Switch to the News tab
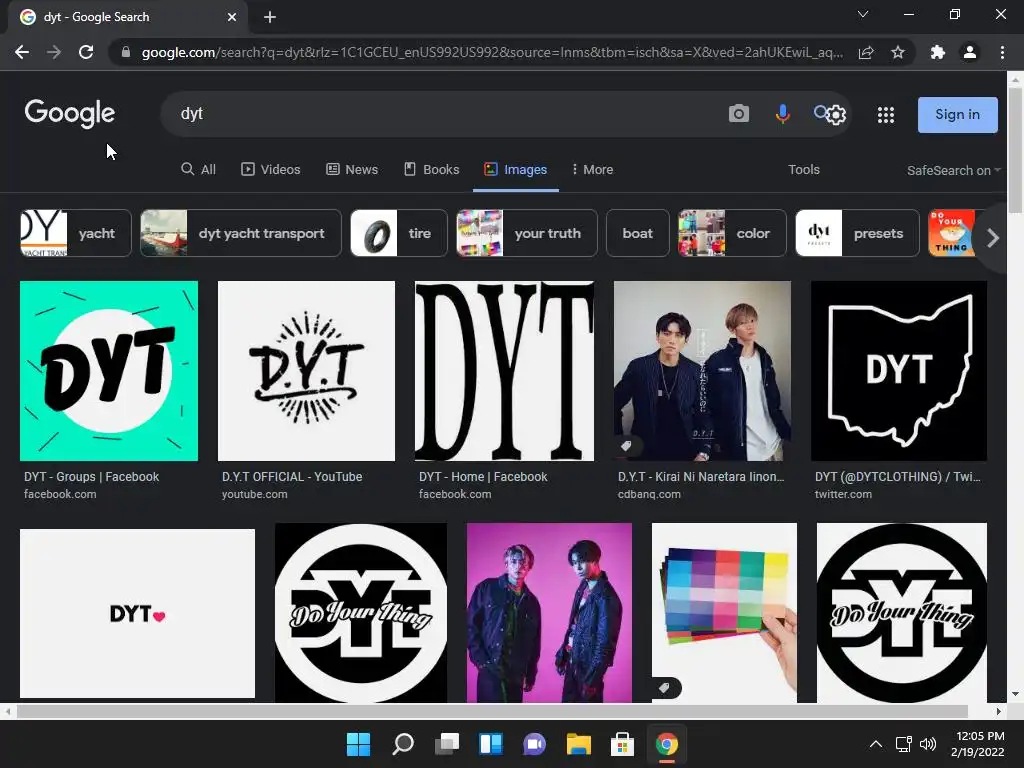 [352, 169]
